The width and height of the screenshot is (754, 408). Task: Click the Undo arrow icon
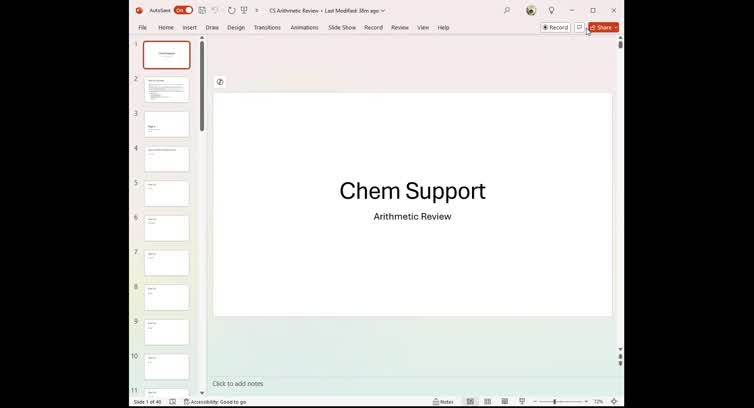tap(215, 10)
